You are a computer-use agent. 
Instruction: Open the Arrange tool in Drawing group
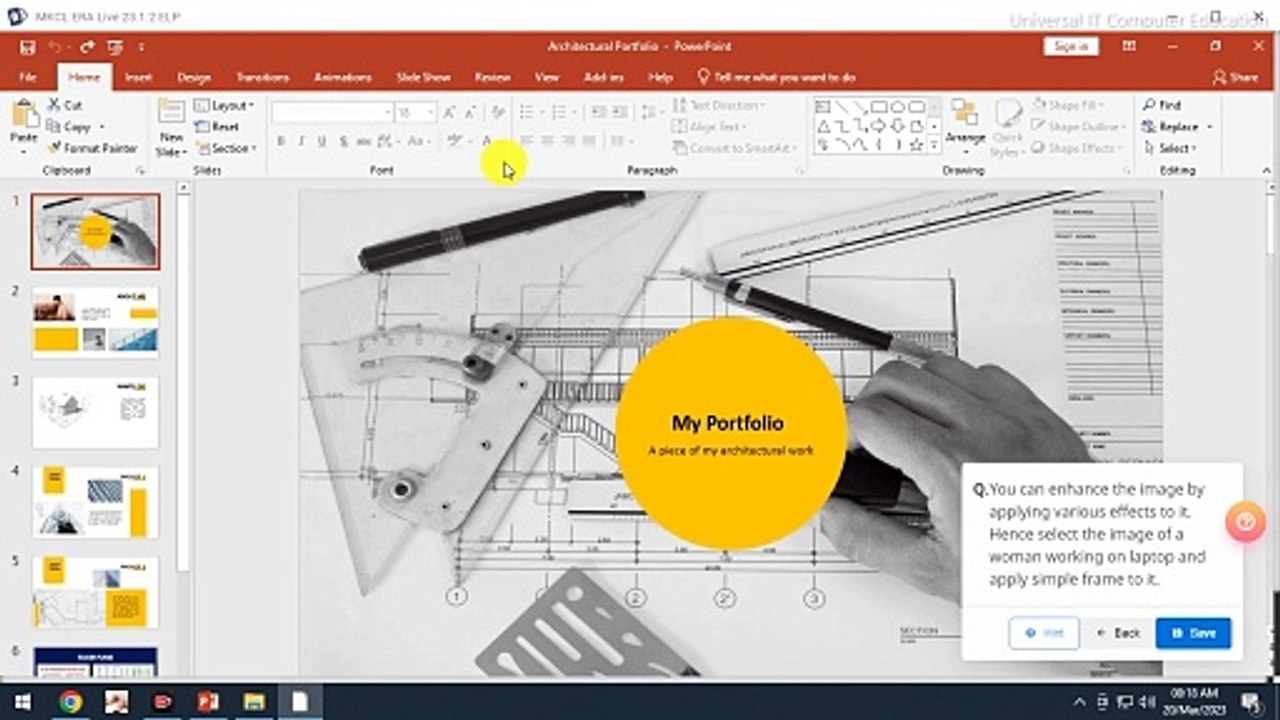click(965, 115)
